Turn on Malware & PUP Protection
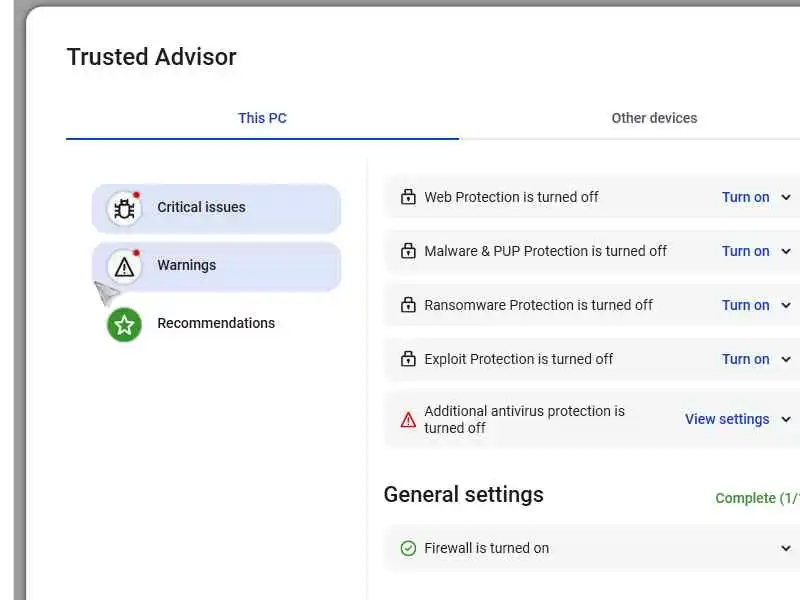The height and width of the screenshot is (600, 800). [x=745, y=251]
